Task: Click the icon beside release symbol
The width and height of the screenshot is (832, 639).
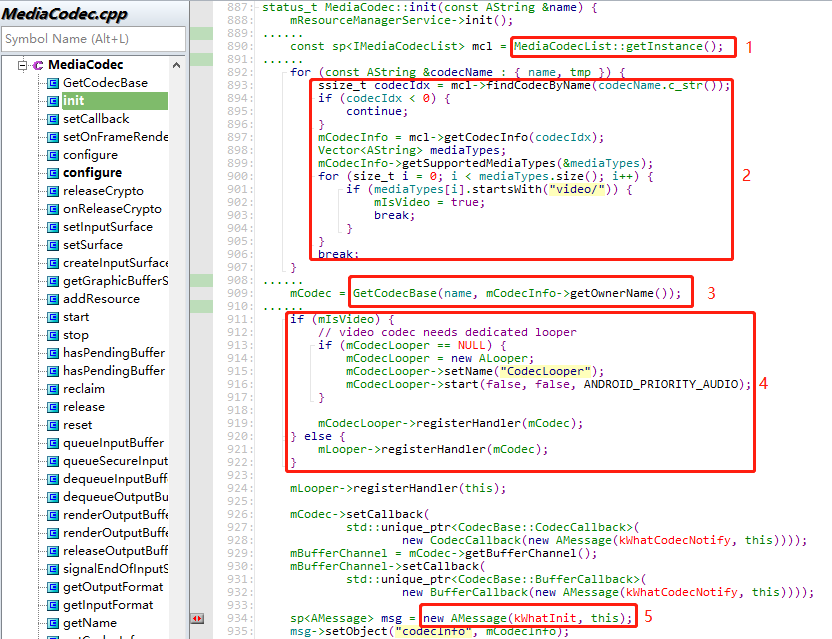Action: click(x=53, y=408)
